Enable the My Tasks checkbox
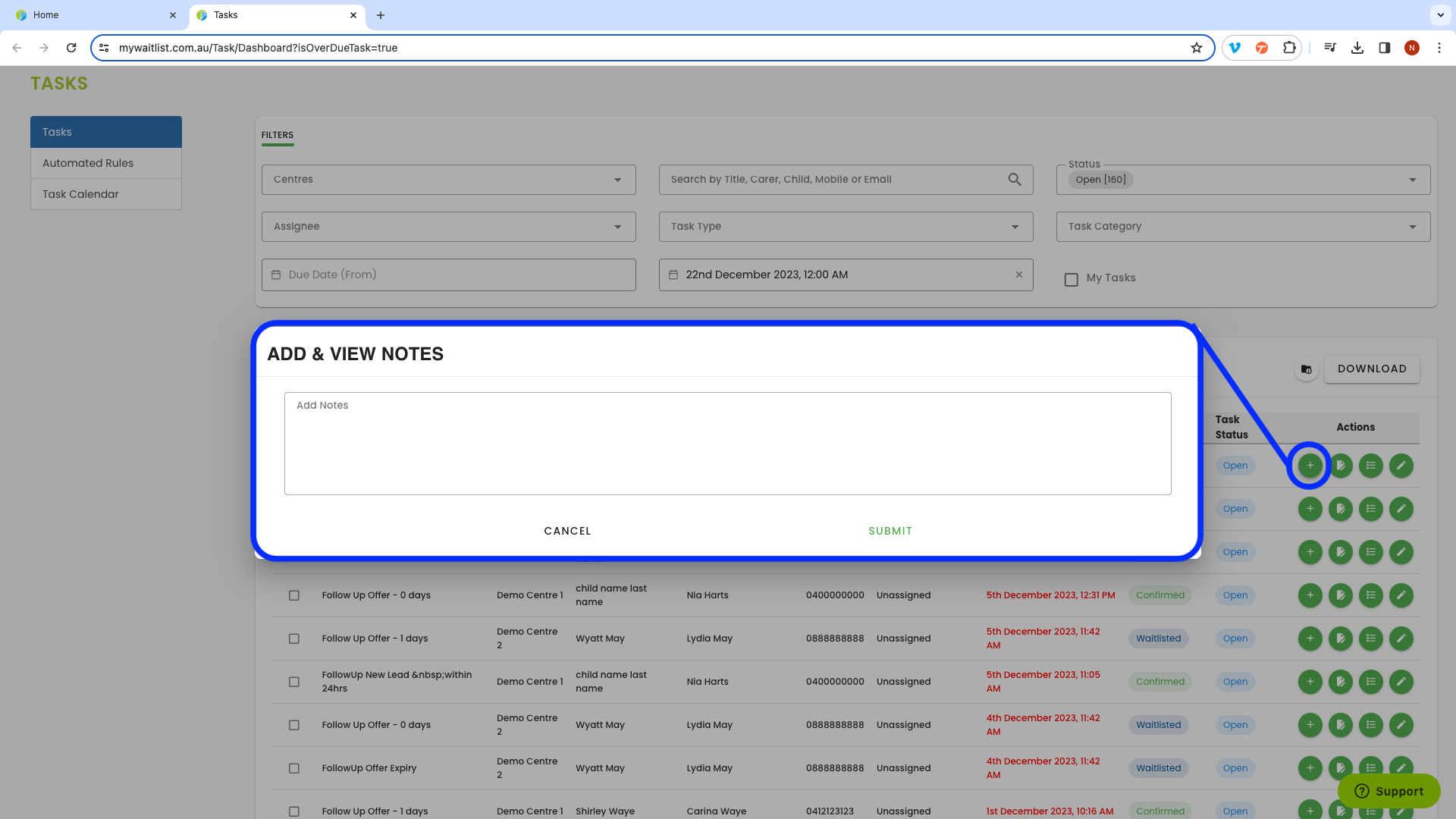Viewport: 1456px width, 819px height. pos(1071,279)
